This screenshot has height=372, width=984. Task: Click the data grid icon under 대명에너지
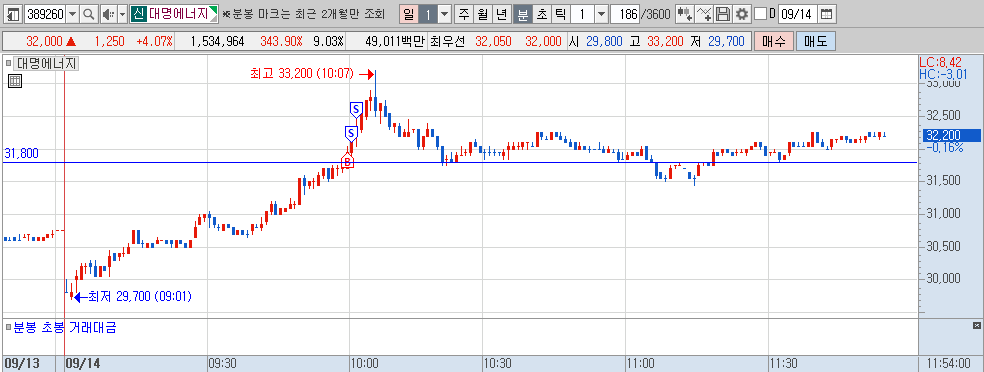(x=15, y=80)
